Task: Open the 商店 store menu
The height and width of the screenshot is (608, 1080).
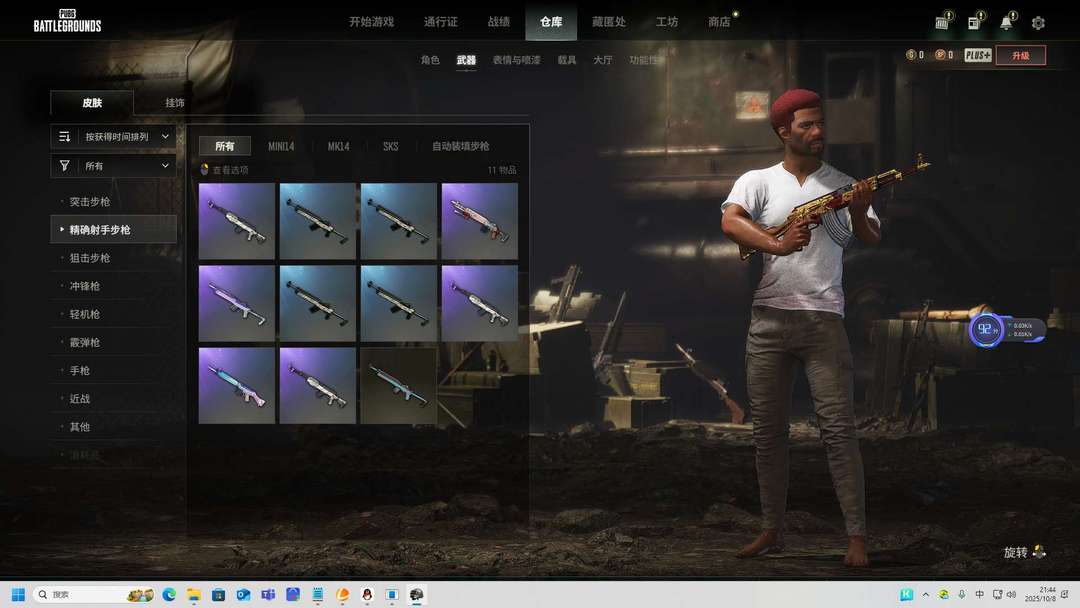Action: [x=719, y=22]
